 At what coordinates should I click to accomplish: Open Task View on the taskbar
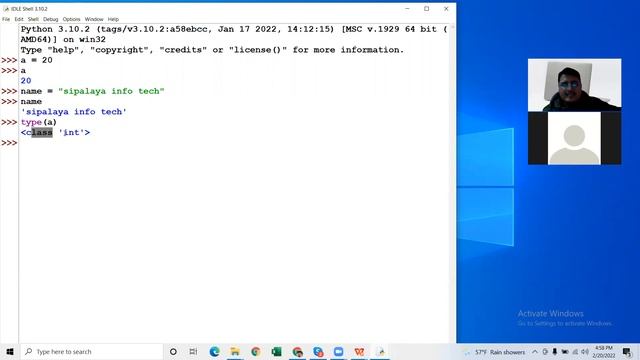193,351
